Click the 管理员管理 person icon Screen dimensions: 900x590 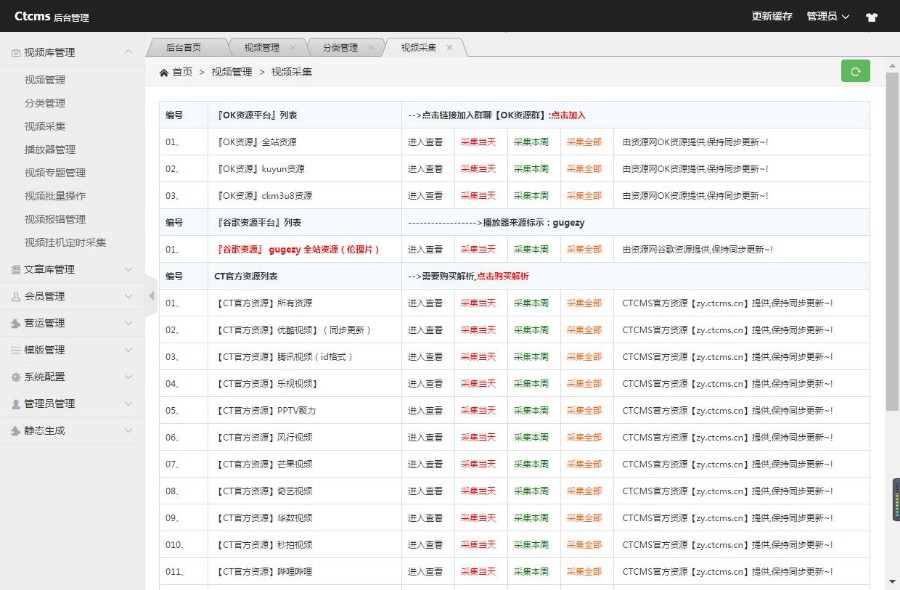(x=16, y=403)
